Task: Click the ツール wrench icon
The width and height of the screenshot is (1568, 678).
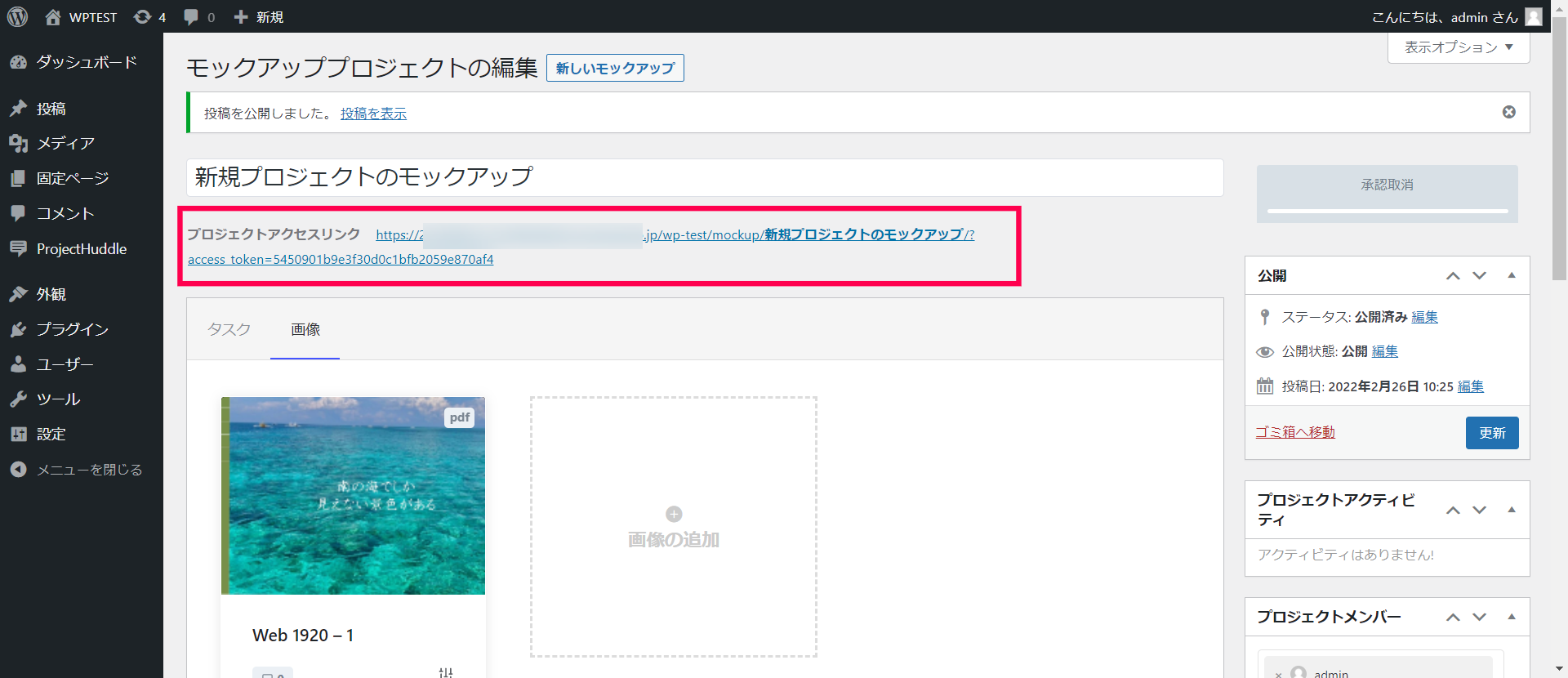Action: point(18,399)
